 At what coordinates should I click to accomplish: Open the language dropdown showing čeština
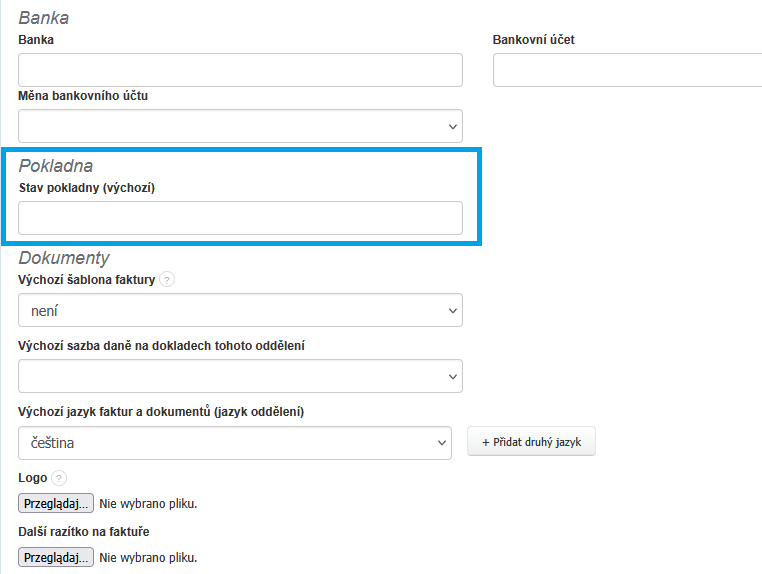pyautogui.click(x=235, y=442)
